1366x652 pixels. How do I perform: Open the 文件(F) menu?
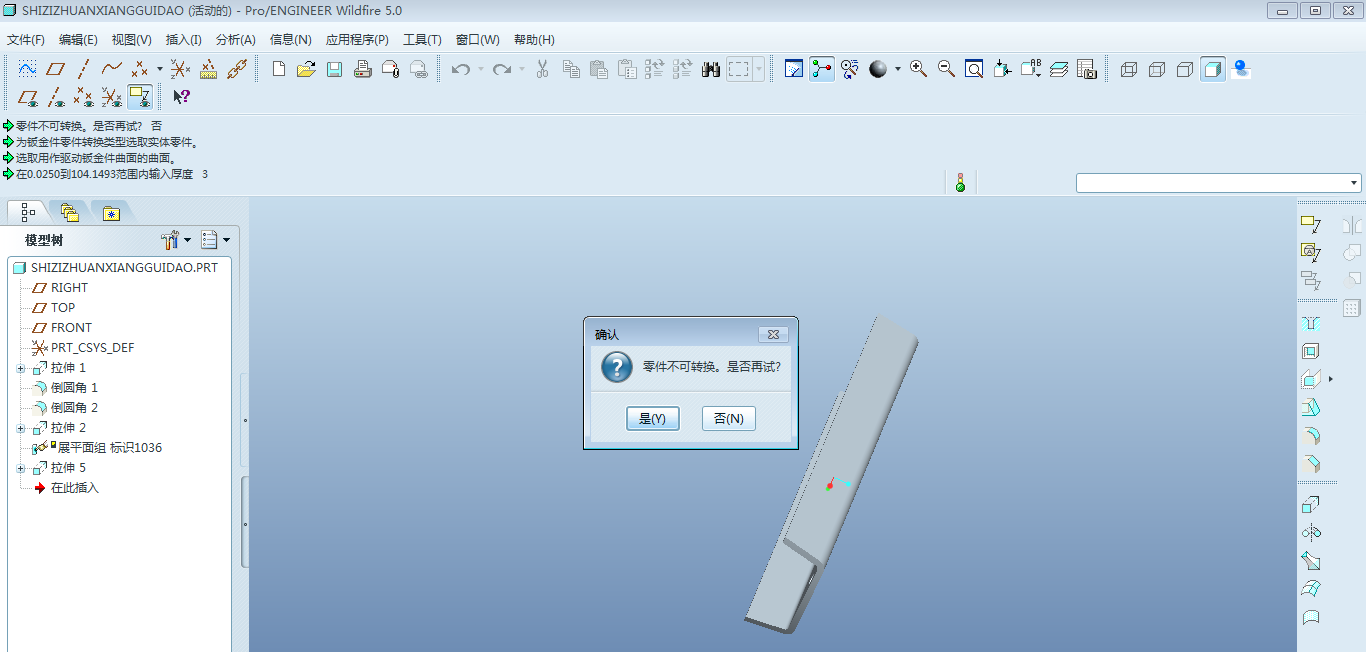pyautogui.click(x=26, y=40)
